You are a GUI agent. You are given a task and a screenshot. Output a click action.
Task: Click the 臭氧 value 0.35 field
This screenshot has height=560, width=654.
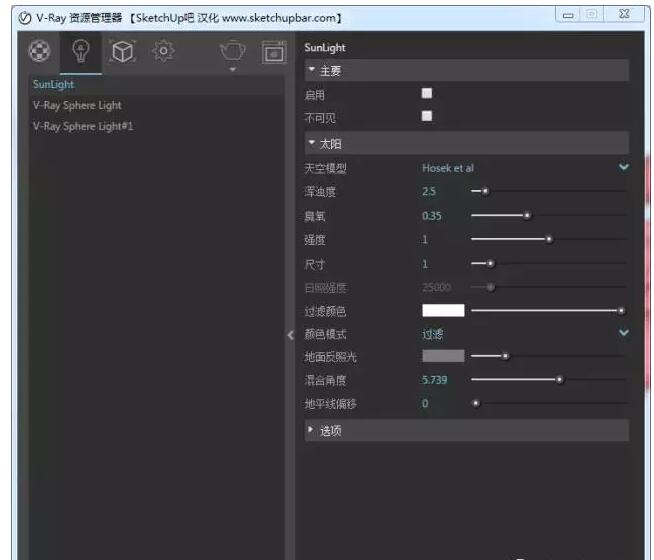tap(431, 216)
